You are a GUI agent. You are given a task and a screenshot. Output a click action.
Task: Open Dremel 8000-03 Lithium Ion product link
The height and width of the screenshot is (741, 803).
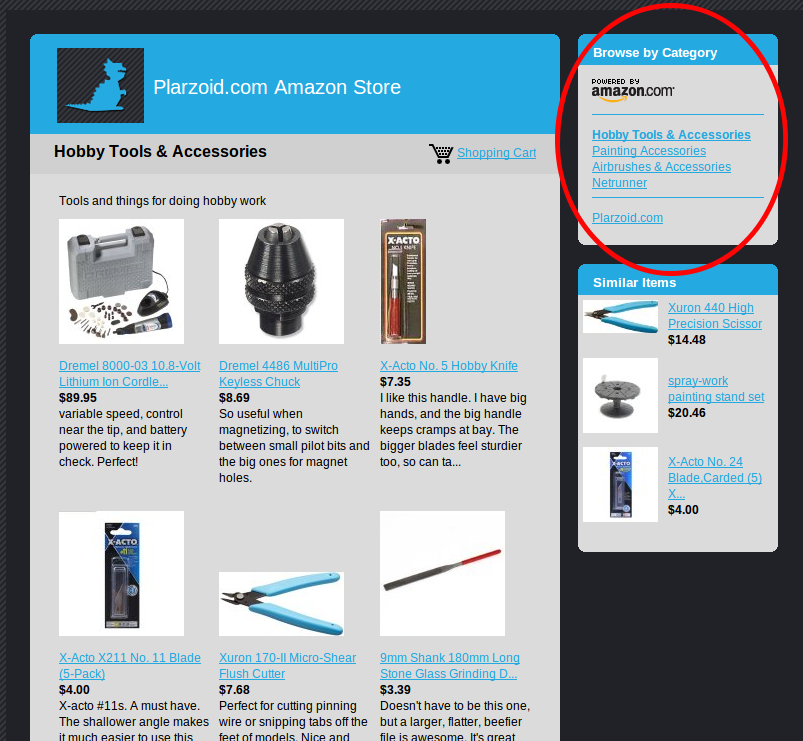[130, 373]
